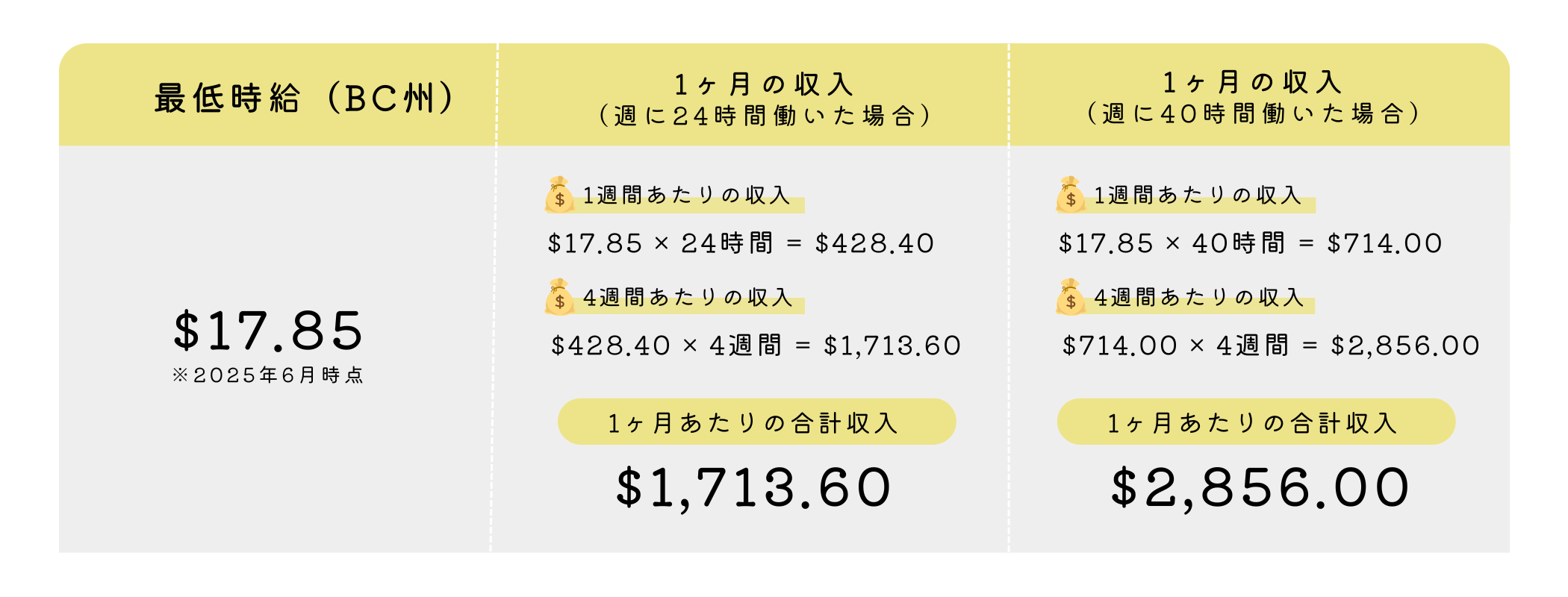The image size is (1568, 597).
Task: Click the 1週間あたりの収入 label in 24時間 column
Action: tap(686, 196)
